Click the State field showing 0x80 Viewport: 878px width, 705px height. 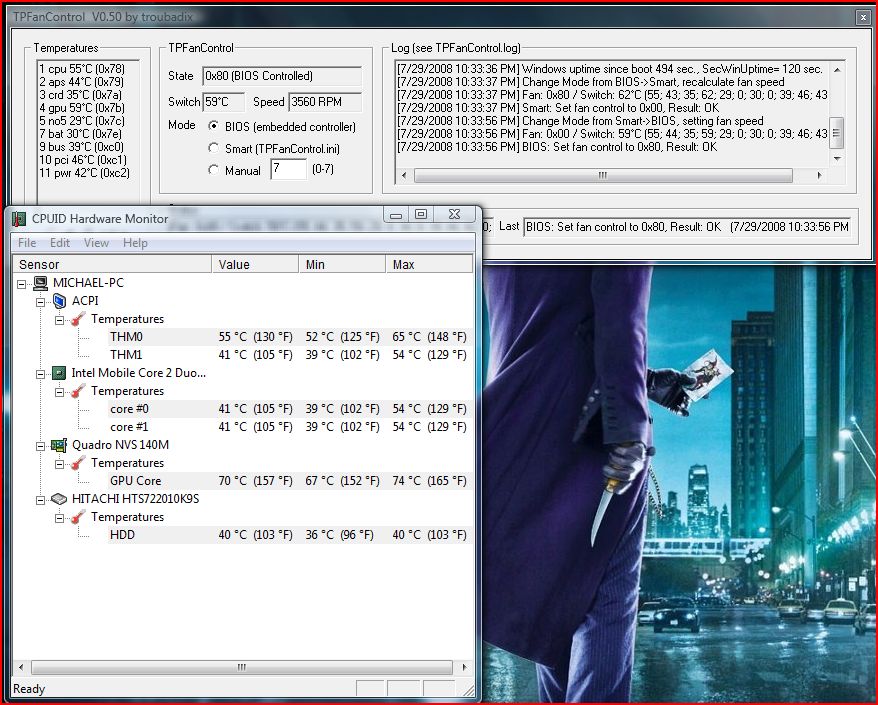282,76
